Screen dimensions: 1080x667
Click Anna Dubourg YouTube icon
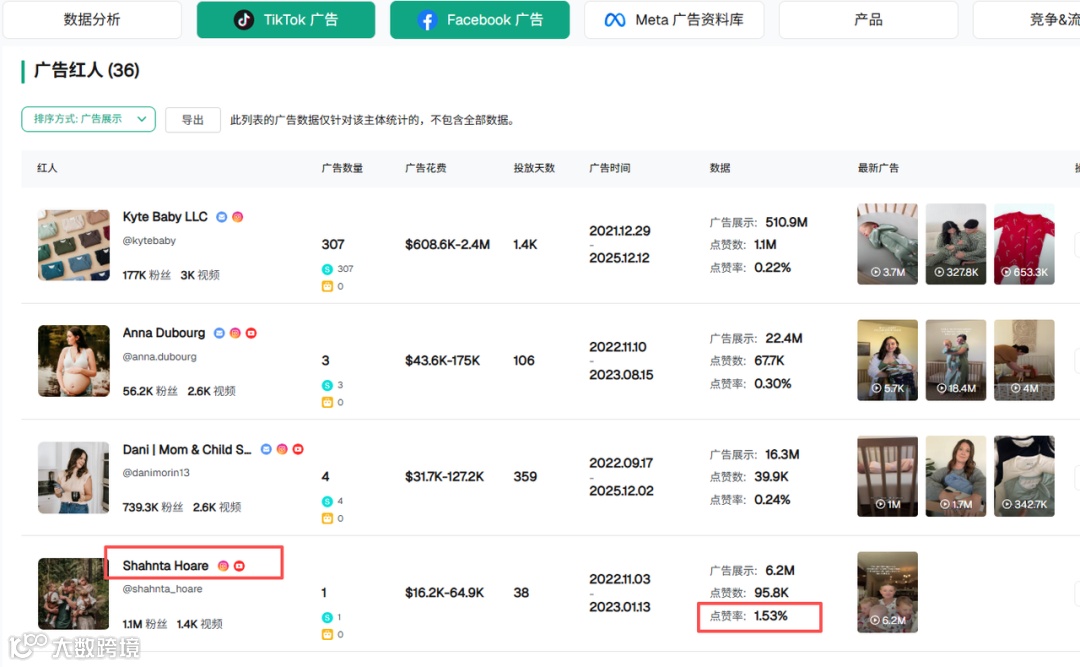point(251,333)
